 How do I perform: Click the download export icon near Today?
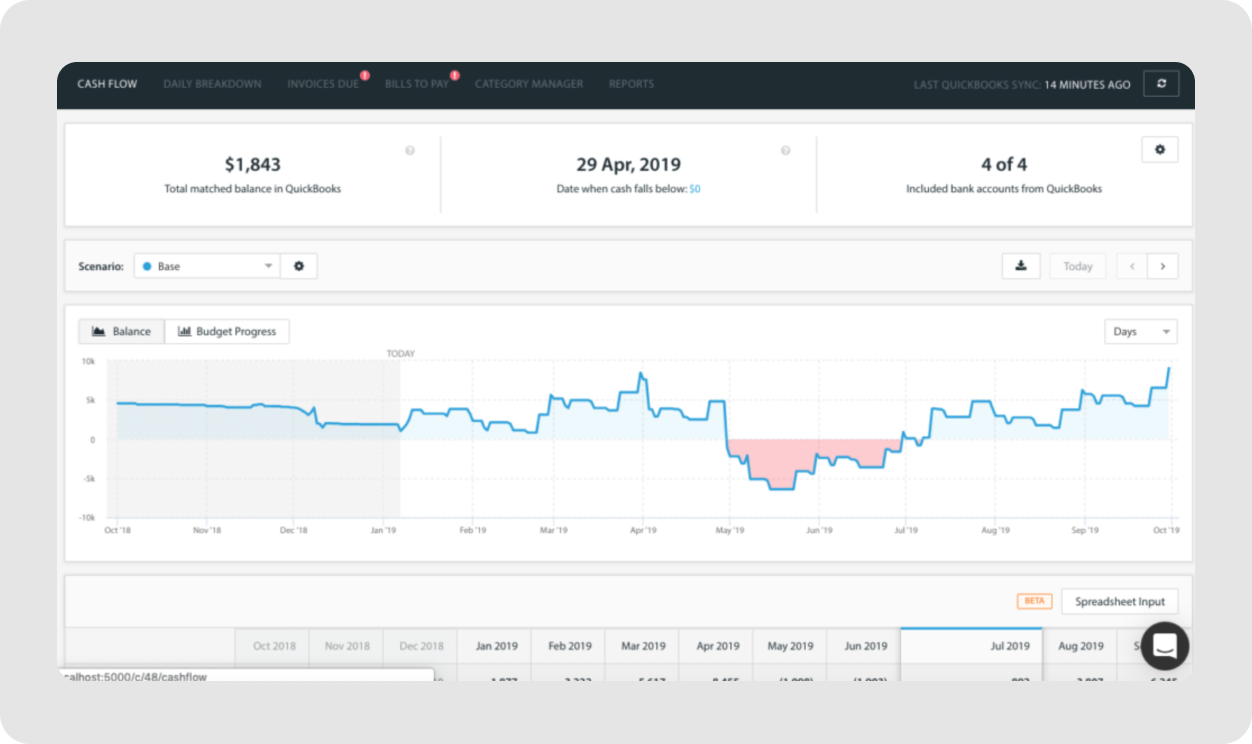pos(1020,266)
